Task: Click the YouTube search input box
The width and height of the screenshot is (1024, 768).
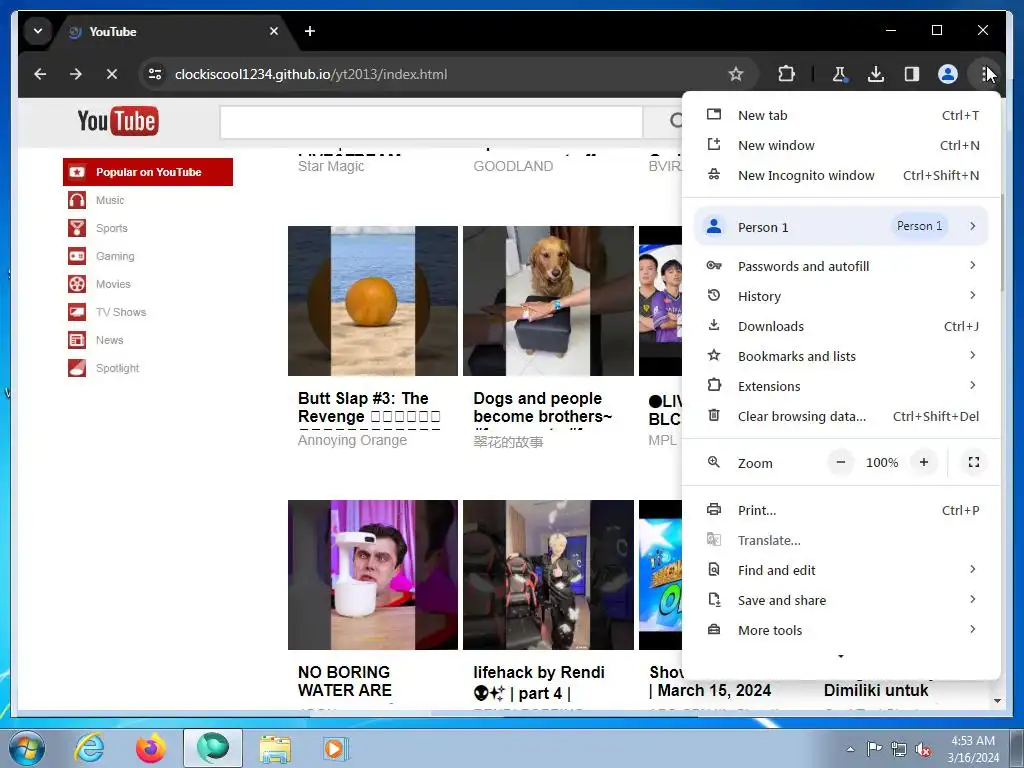Action: 431,121
